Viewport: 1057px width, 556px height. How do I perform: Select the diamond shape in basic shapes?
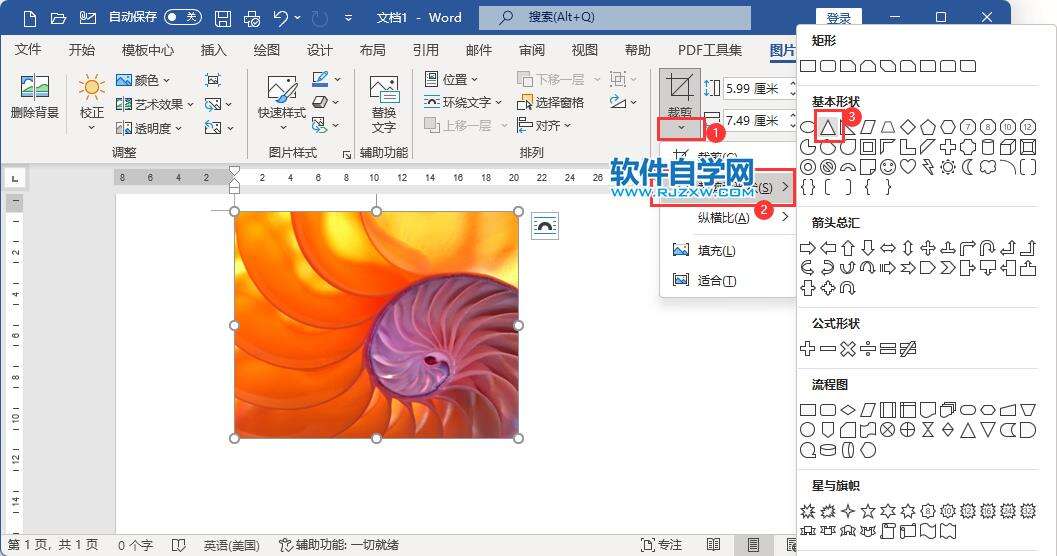coord(908,127)
